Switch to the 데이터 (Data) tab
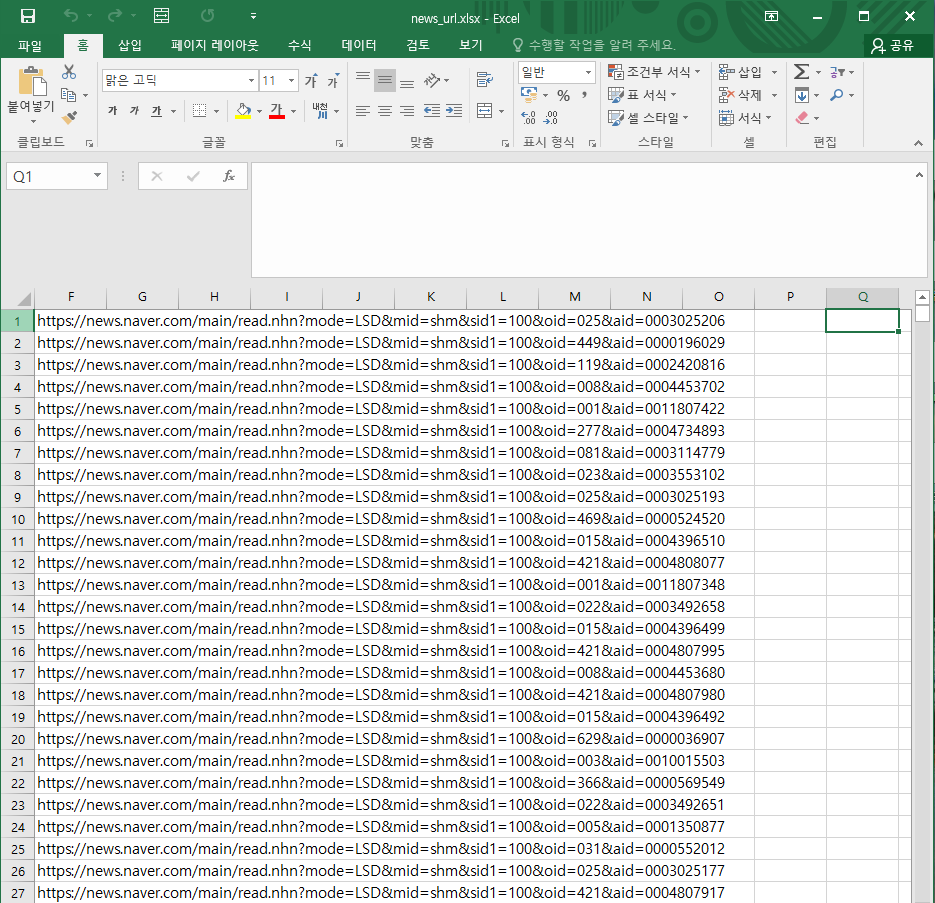This screenshot has width=935, height=903. click(358, 45)
